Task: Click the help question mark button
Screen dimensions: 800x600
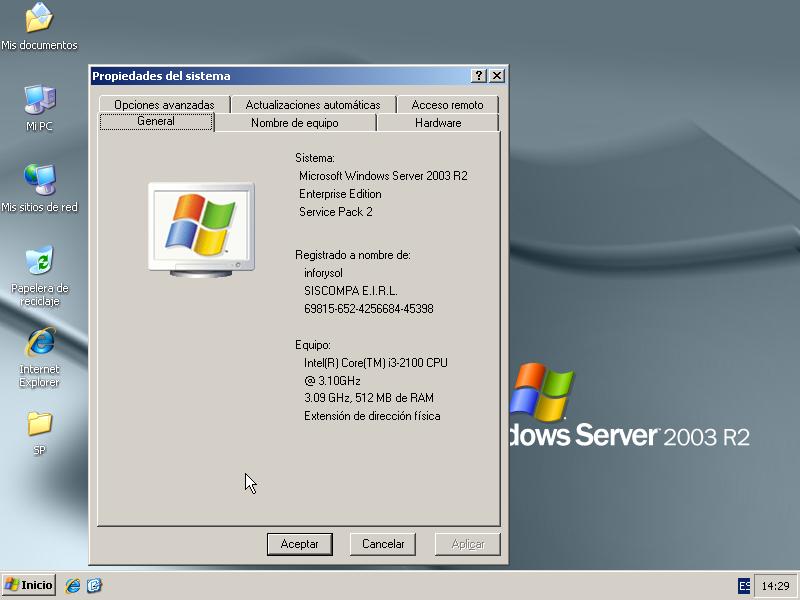Action: [x=479, y=76]
